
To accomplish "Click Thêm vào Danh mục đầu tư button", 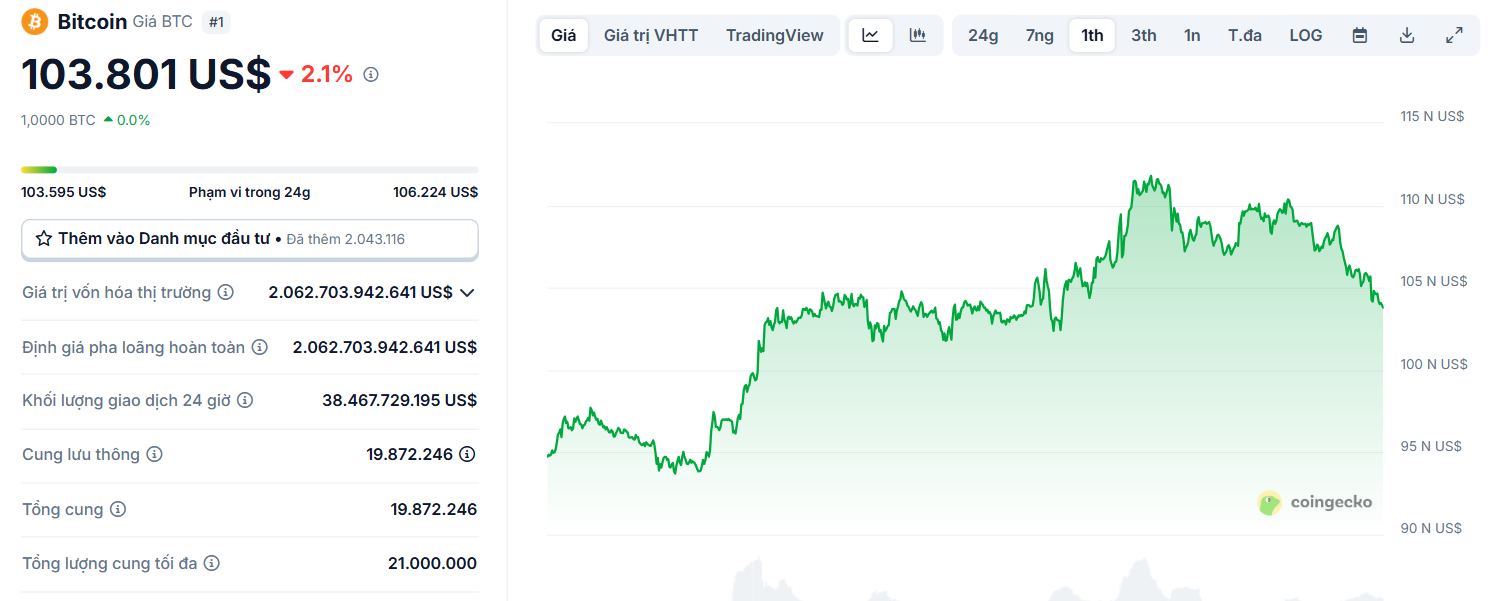I will 250,239.
